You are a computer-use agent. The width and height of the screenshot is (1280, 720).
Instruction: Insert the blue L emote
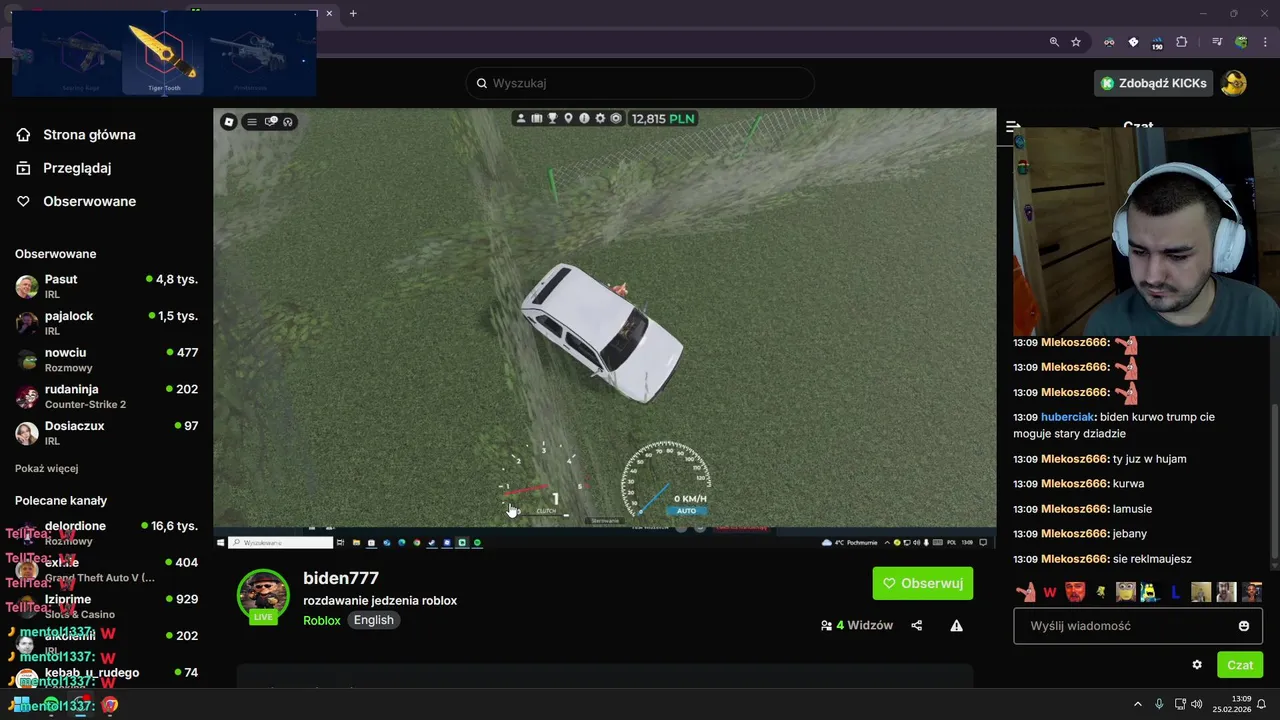click(1175, 592)
